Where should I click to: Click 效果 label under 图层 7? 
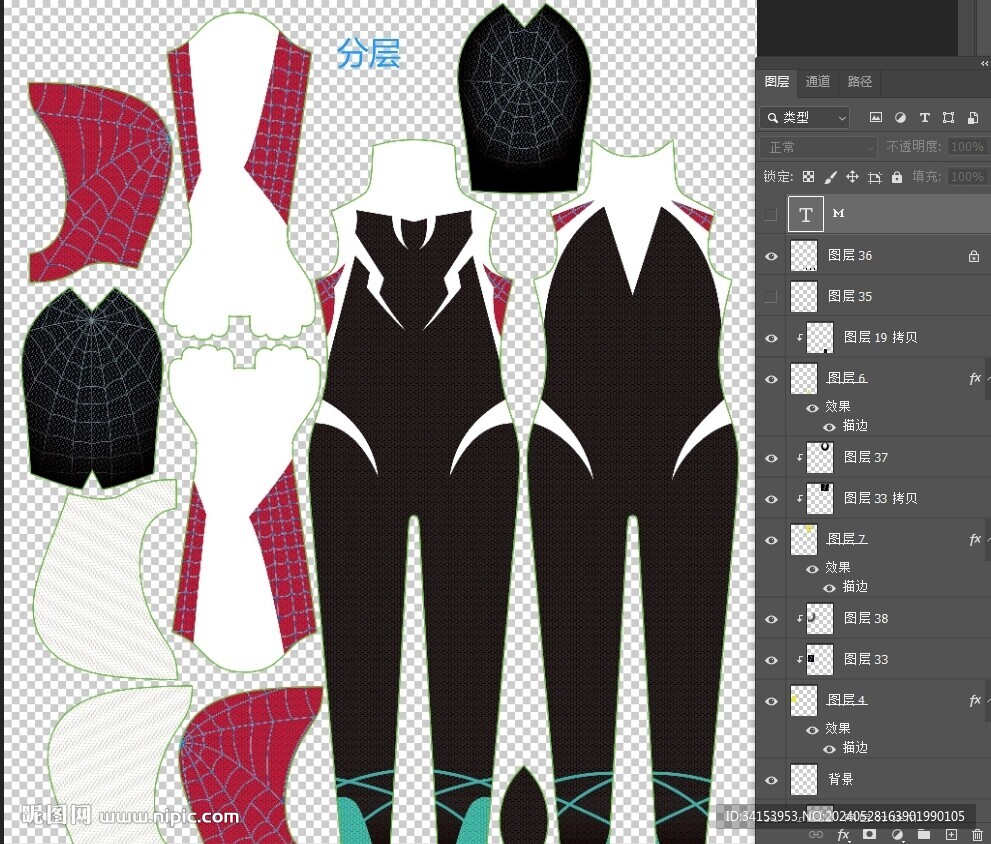tap(838, 568)
